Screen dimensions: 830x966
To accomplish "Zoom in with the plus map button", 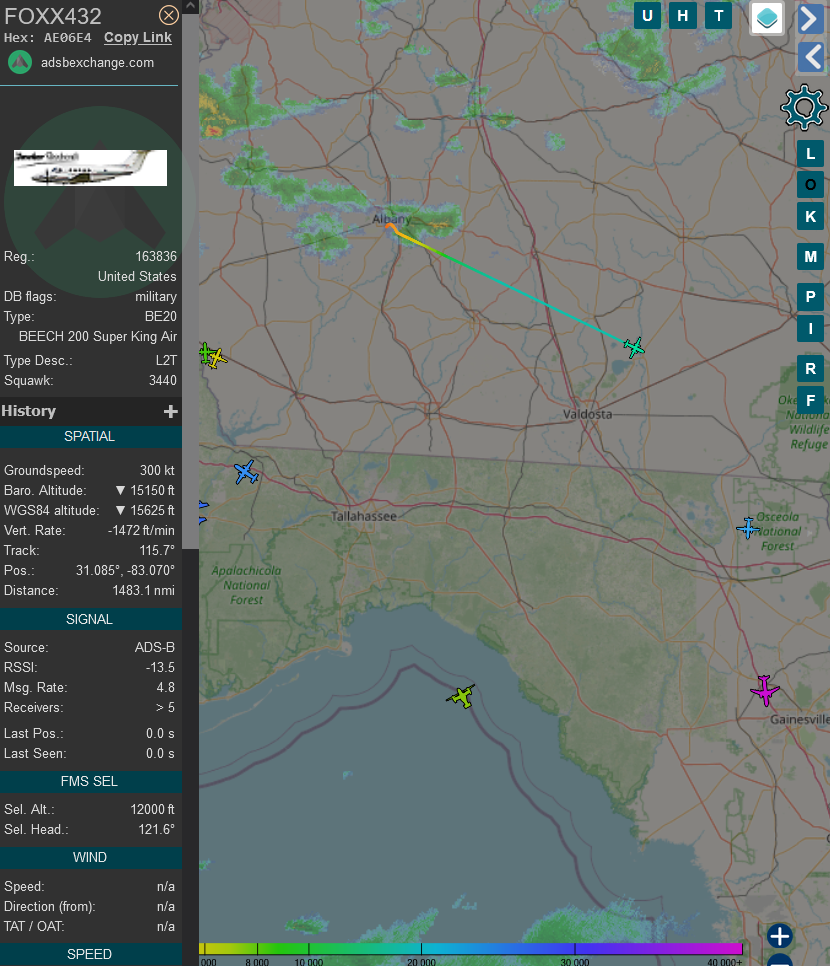I will [x=779, y=936].
